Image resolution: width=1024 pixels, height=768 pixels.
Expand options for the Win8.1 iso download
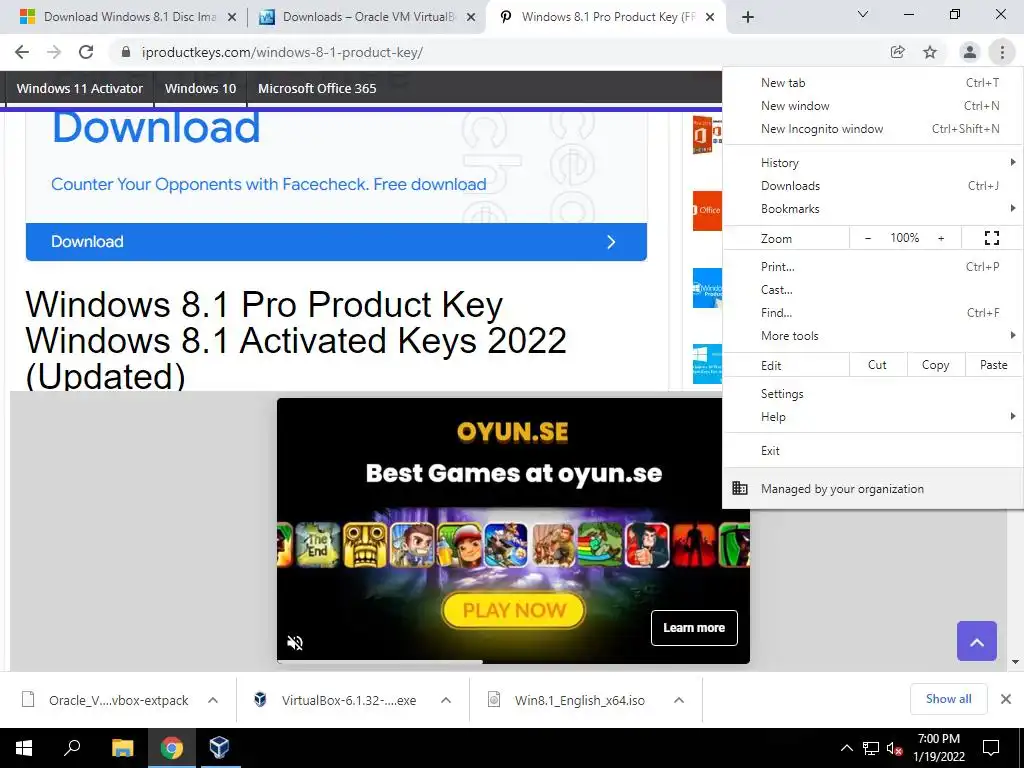click(679, 700)
